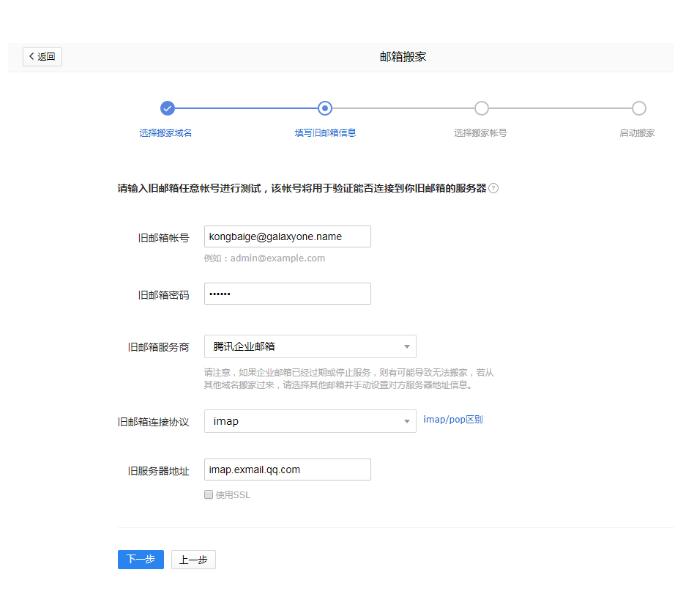The width and height of the screenshot is (674, 592).
Task: Click the 旧服务器地址 server address field
Action: 287,469
